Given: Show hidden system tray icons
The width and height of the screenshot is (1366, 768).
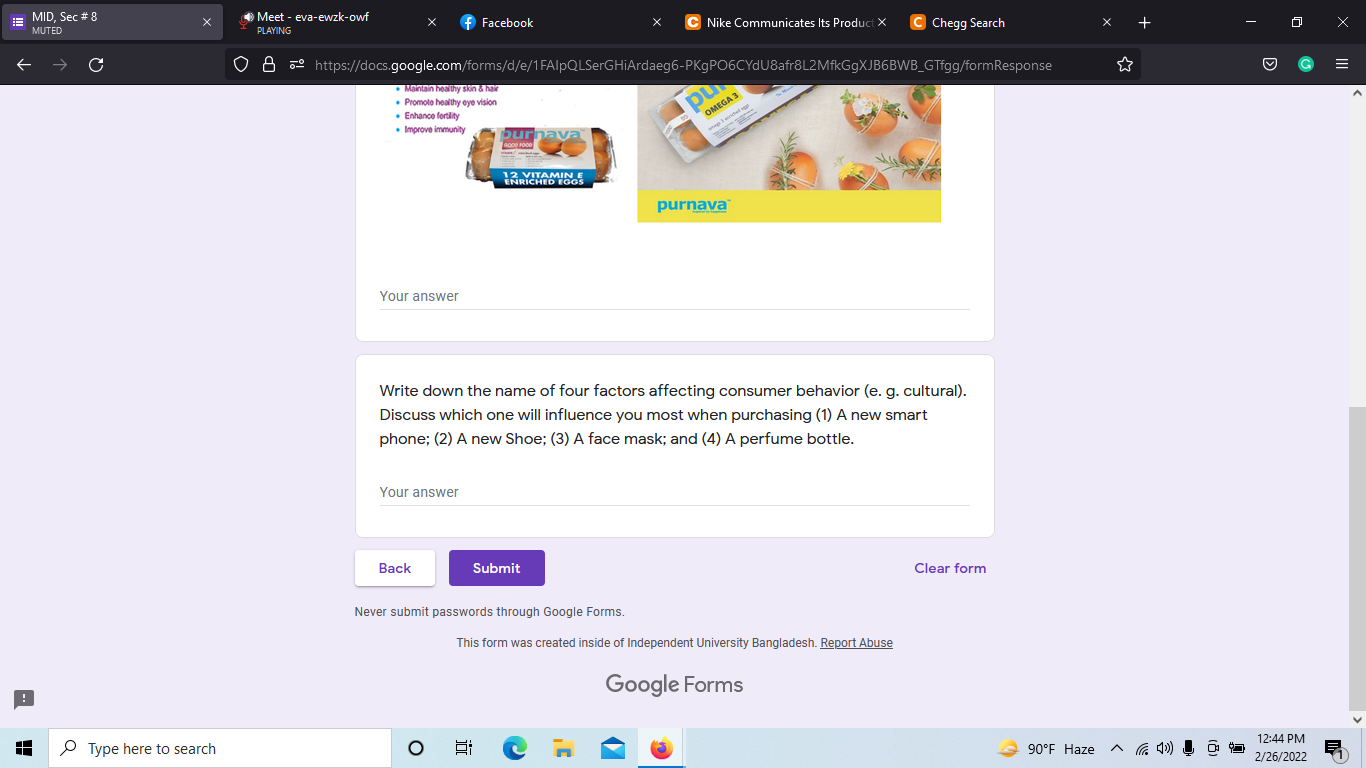Looking at the screenshot, I should click(1117, 748).
